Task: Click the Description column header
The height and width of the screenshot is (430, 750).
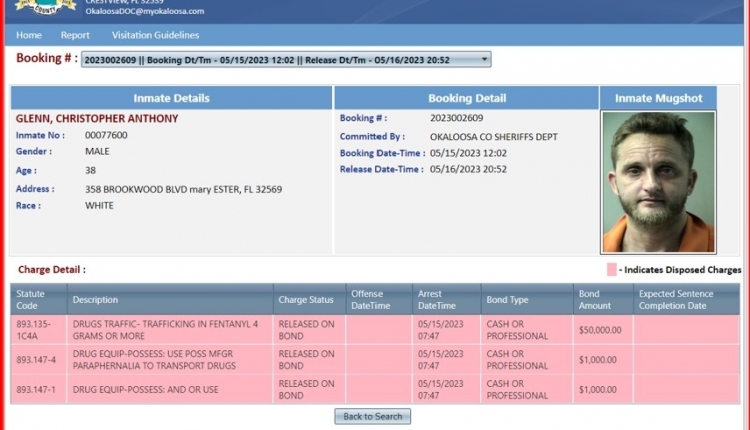Action: (x=95, y=299)
